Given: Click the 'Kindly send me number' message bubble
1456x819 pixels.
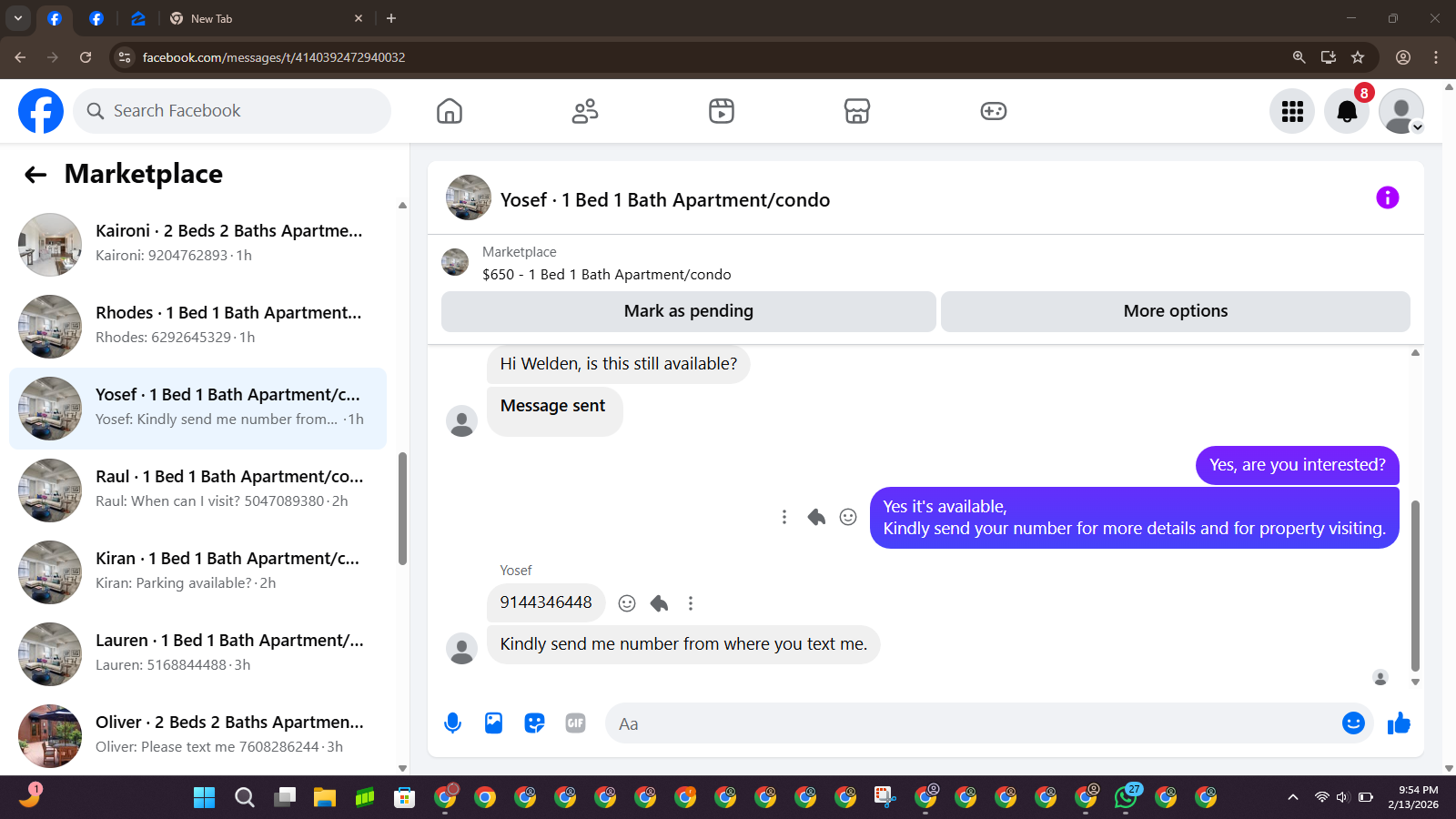Looking at the screenshot, I should point(683,644).
